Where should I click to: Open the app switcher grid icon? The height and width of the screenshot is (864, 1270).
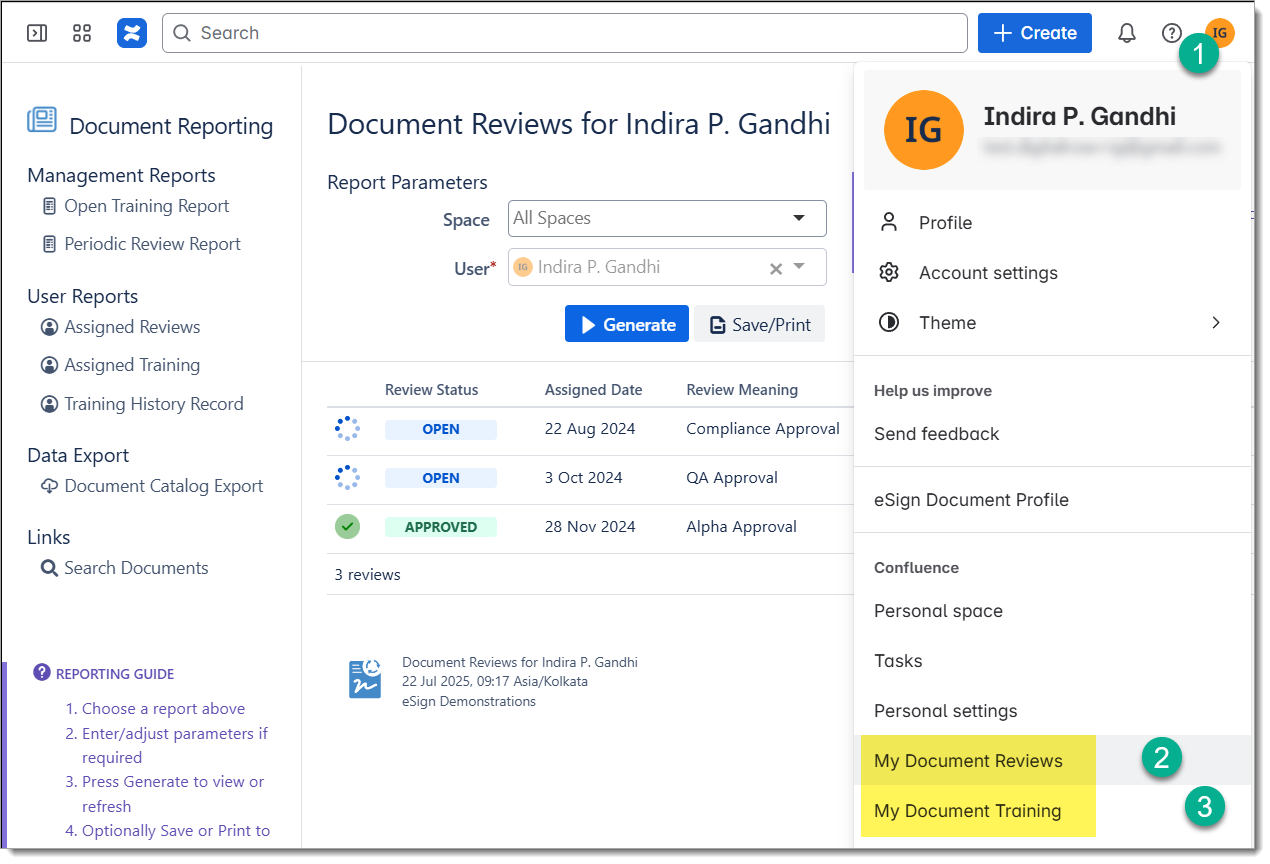click(x=82, y=33)
